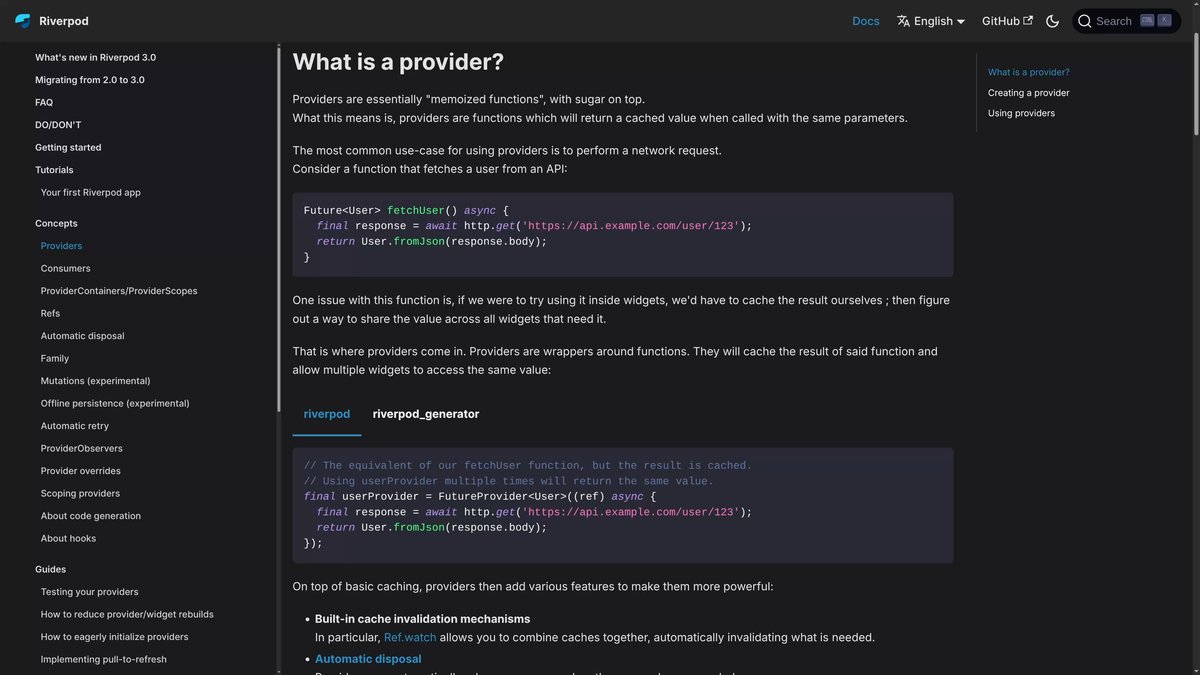
Task: Click the fetchUser code block
Action: [x=623, y=234]
